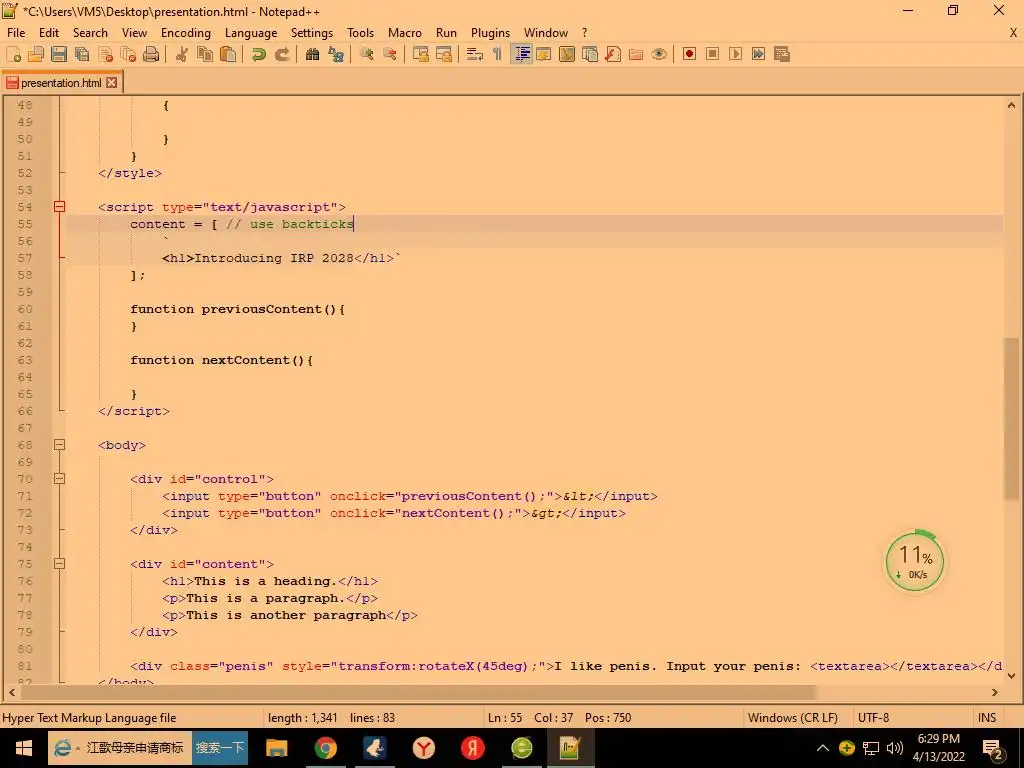Click the vertical scrollbar up arrow

tap(1011, 104)
